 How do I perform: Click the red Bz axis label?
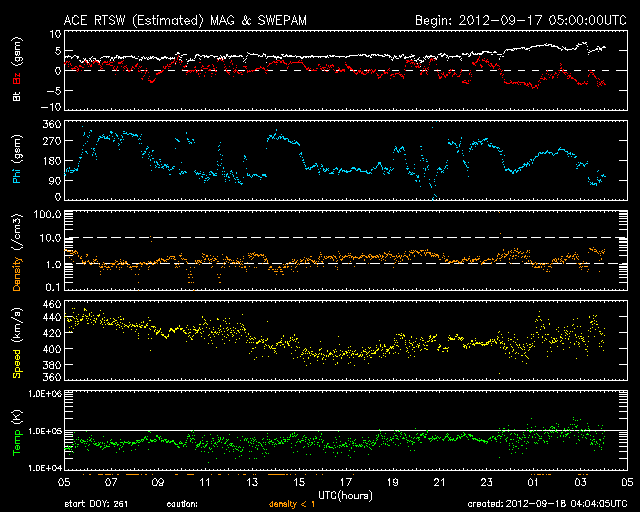click(x=17, y=79)
